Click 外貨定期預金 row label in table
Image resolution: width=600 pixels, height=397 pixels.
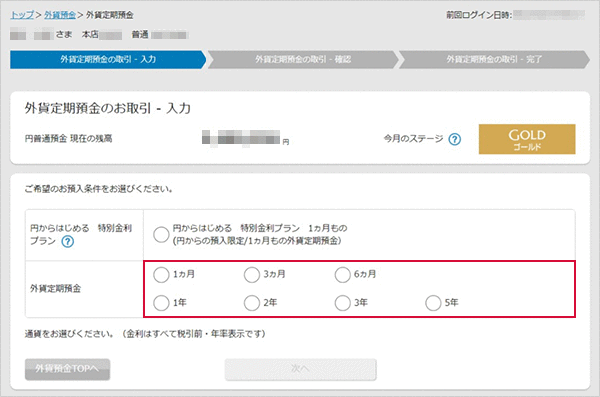(55, 289)
